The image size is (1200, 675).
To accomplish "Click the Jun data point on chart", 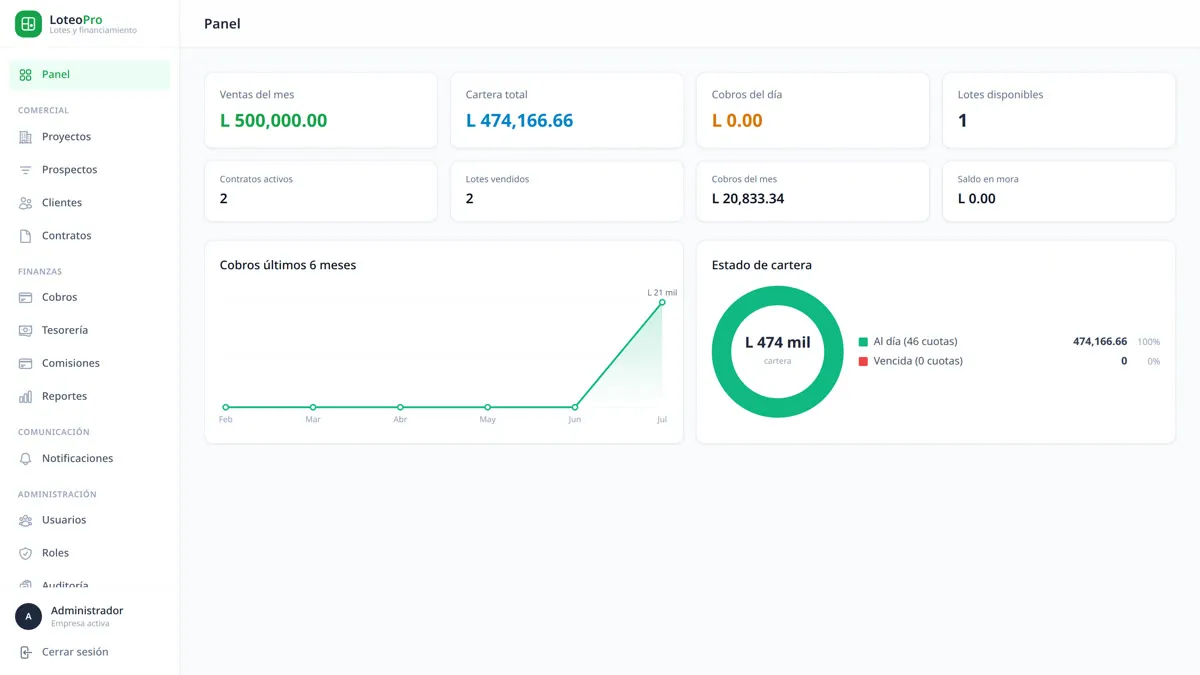I will (x=575, y=407).
